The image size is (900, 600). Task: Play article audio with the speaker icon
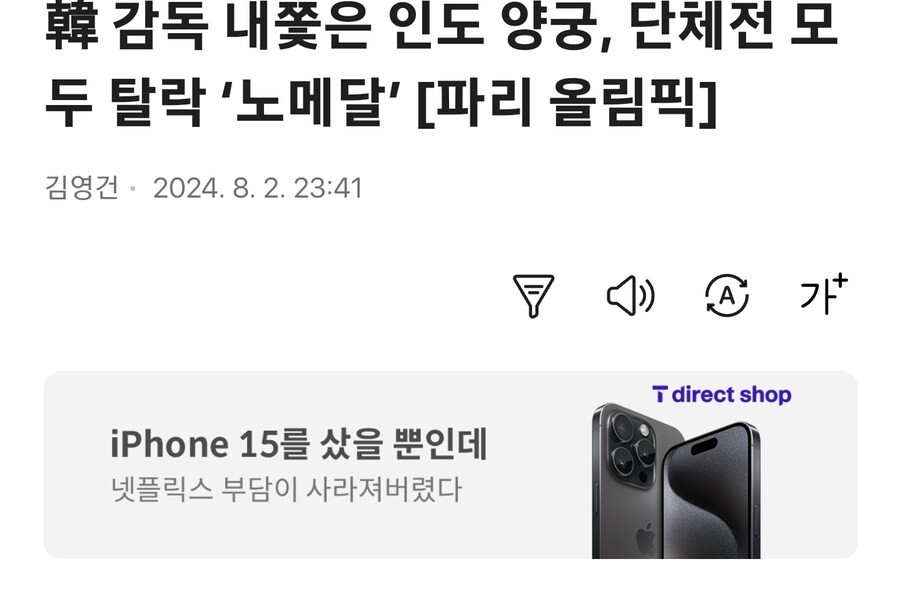(631, 296)
